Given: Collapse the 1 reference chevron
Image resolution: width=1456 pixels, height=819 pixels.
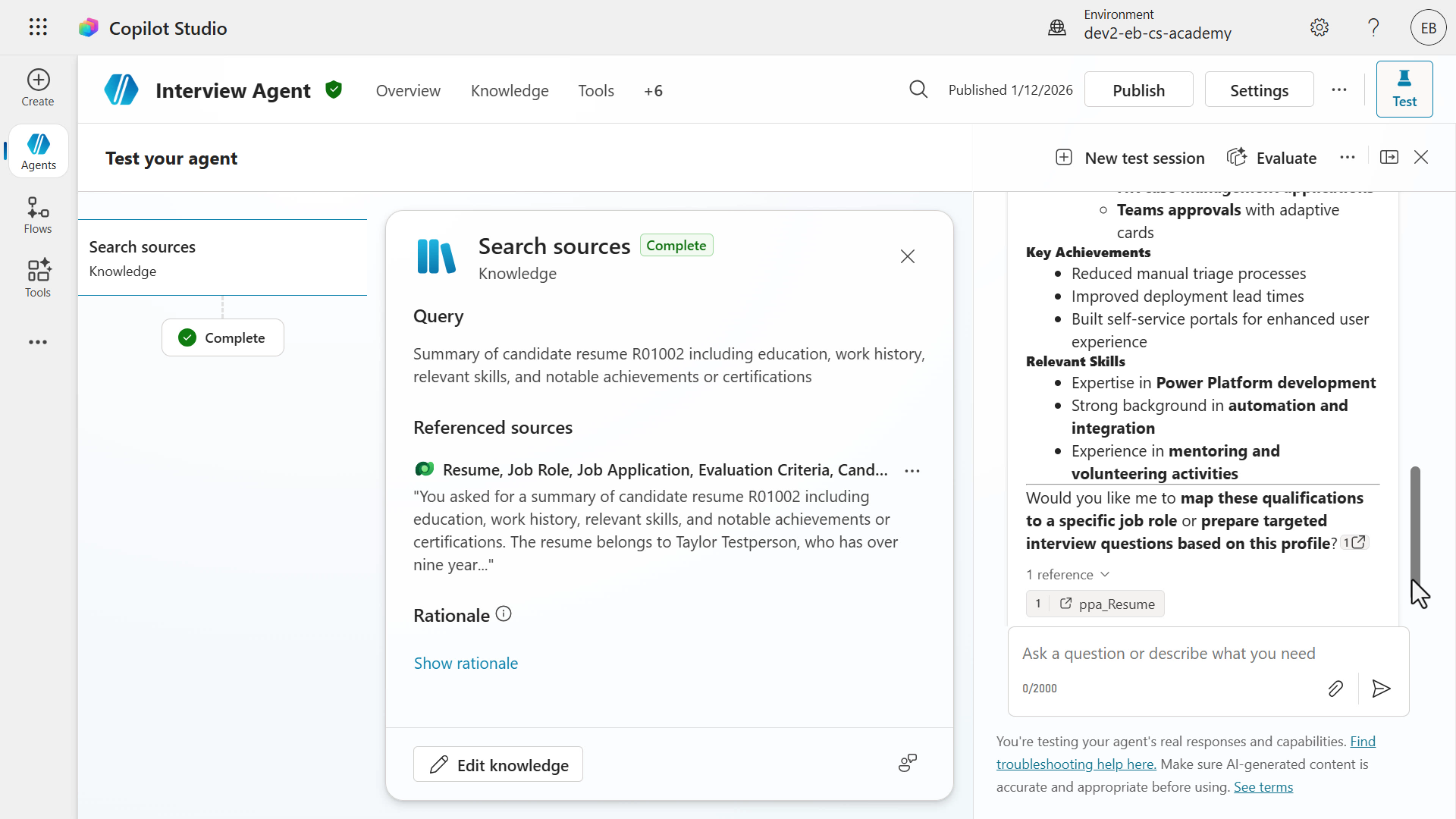Looking at the screenshot, I should pos(1105,574).
